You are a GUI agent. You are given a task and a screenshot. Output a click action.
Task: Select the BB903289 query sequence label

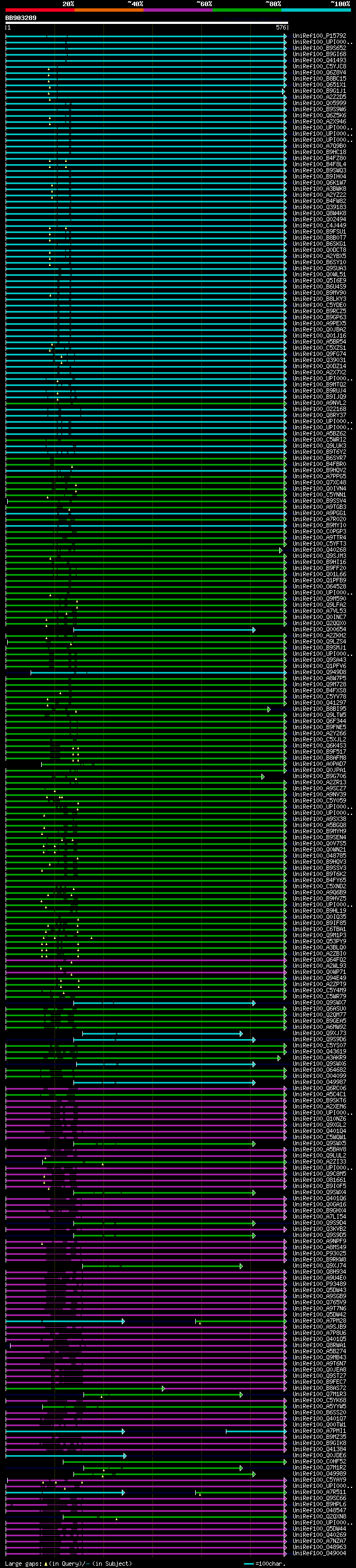tap(21, 18)
